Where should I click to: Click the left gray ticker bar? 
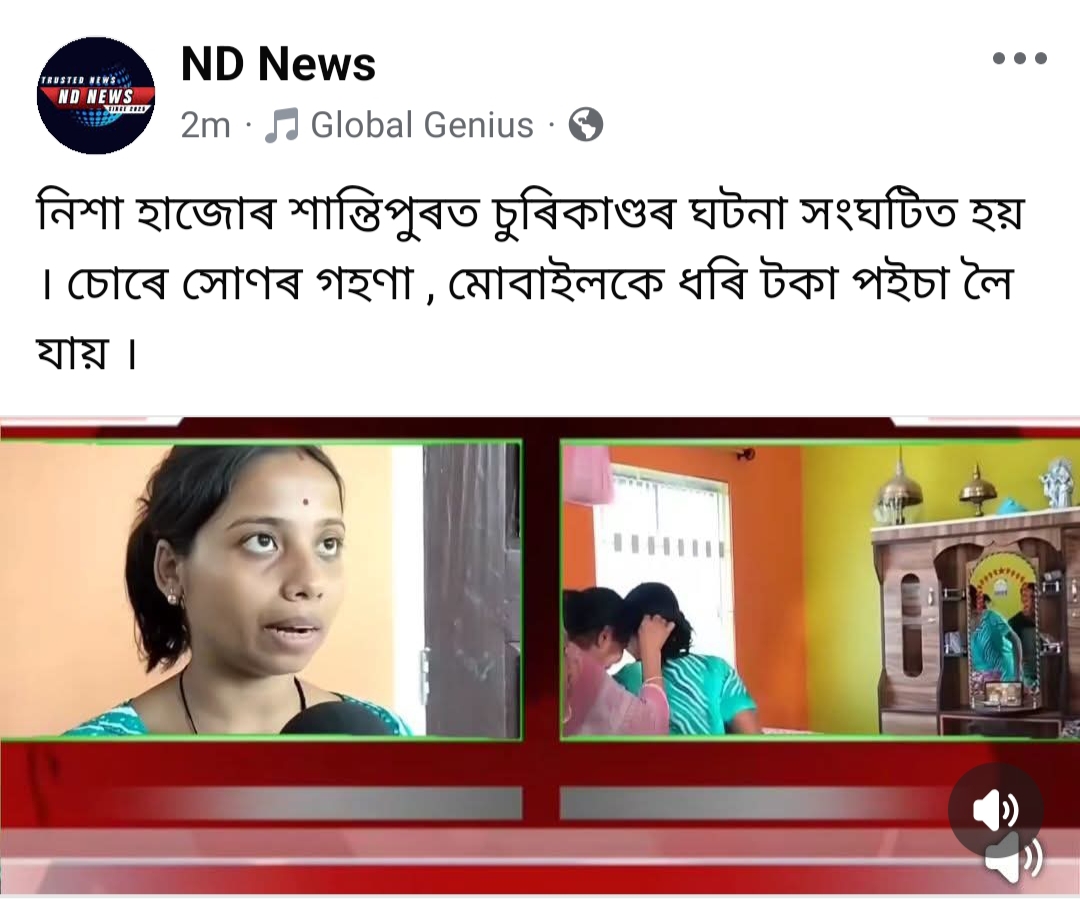261,803
